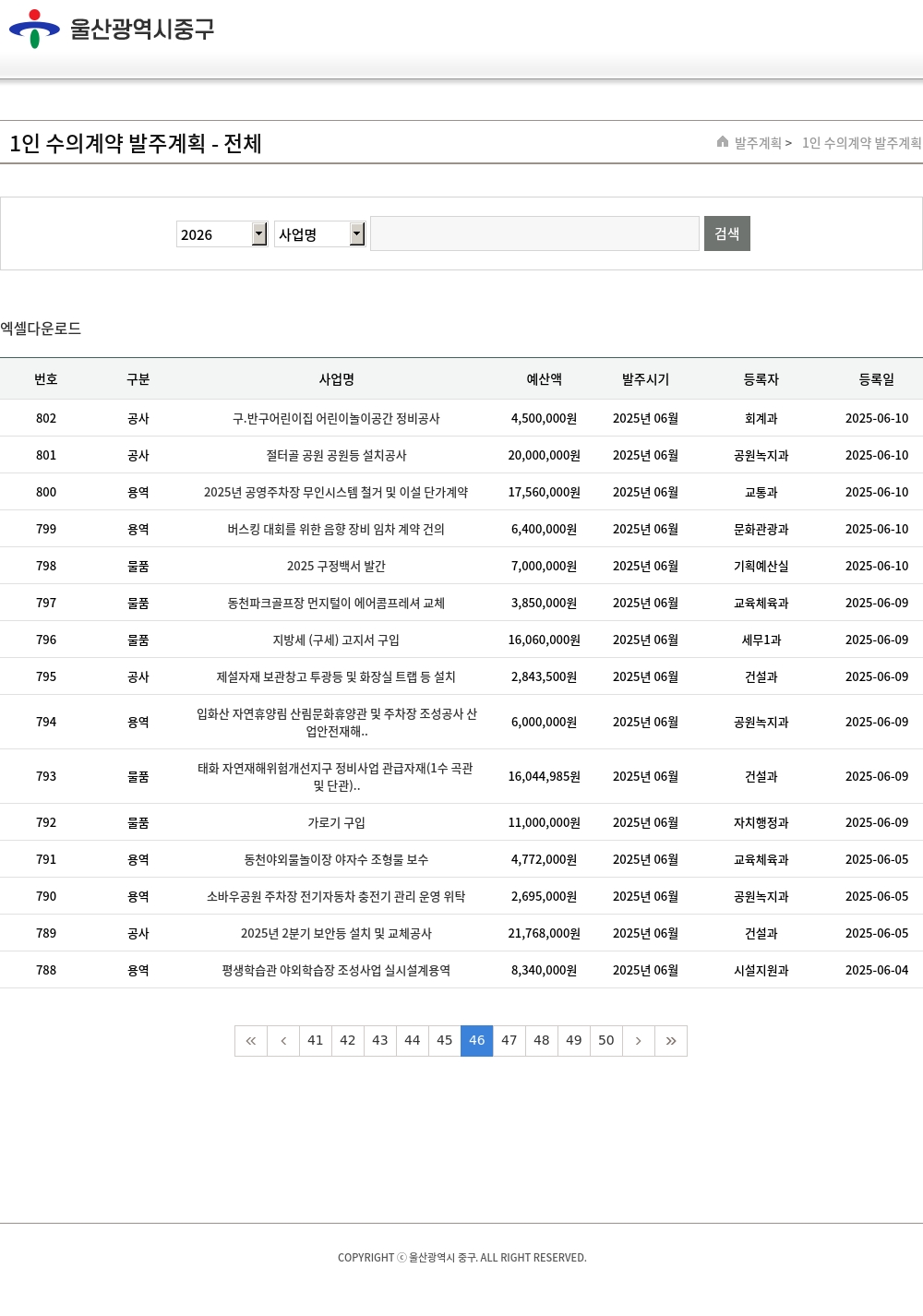Select page 44 in pagination
The height and width of the screenshot is (1316, 923).
coord(413,1041)
